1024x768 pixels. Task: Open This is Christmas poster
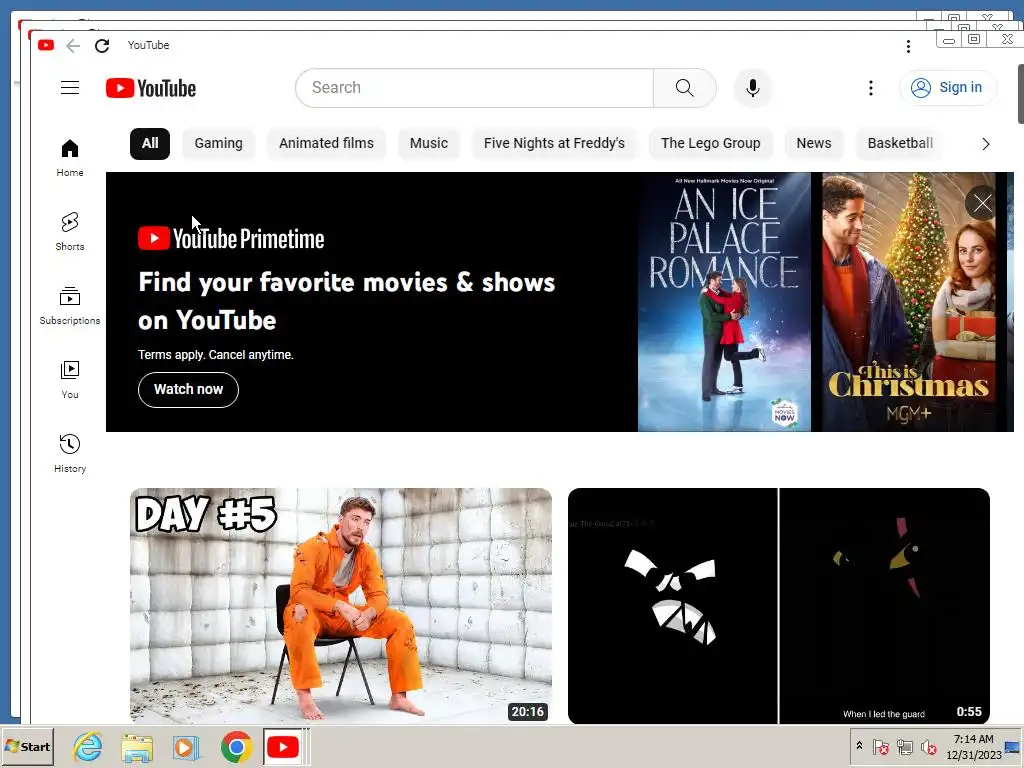pyautogui.click(x=909, y=302)
